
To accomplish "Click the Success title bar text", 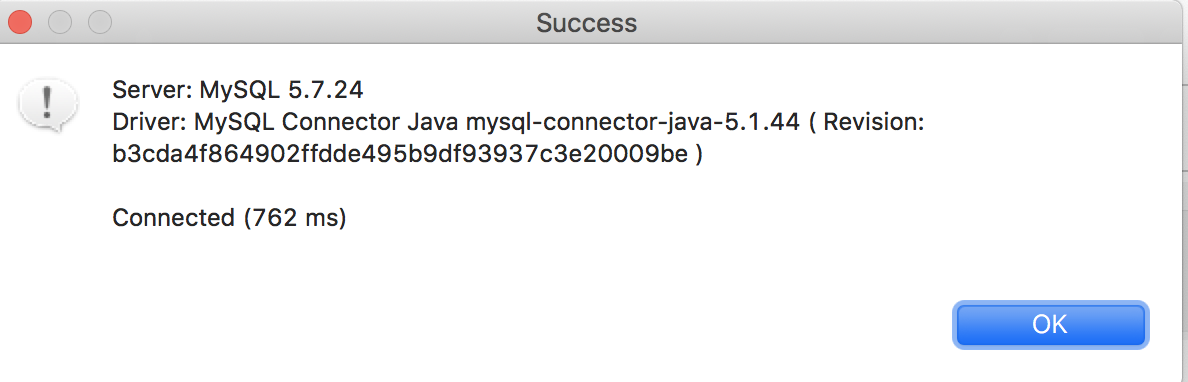I will pyautogui.click(x=586, y=23).
